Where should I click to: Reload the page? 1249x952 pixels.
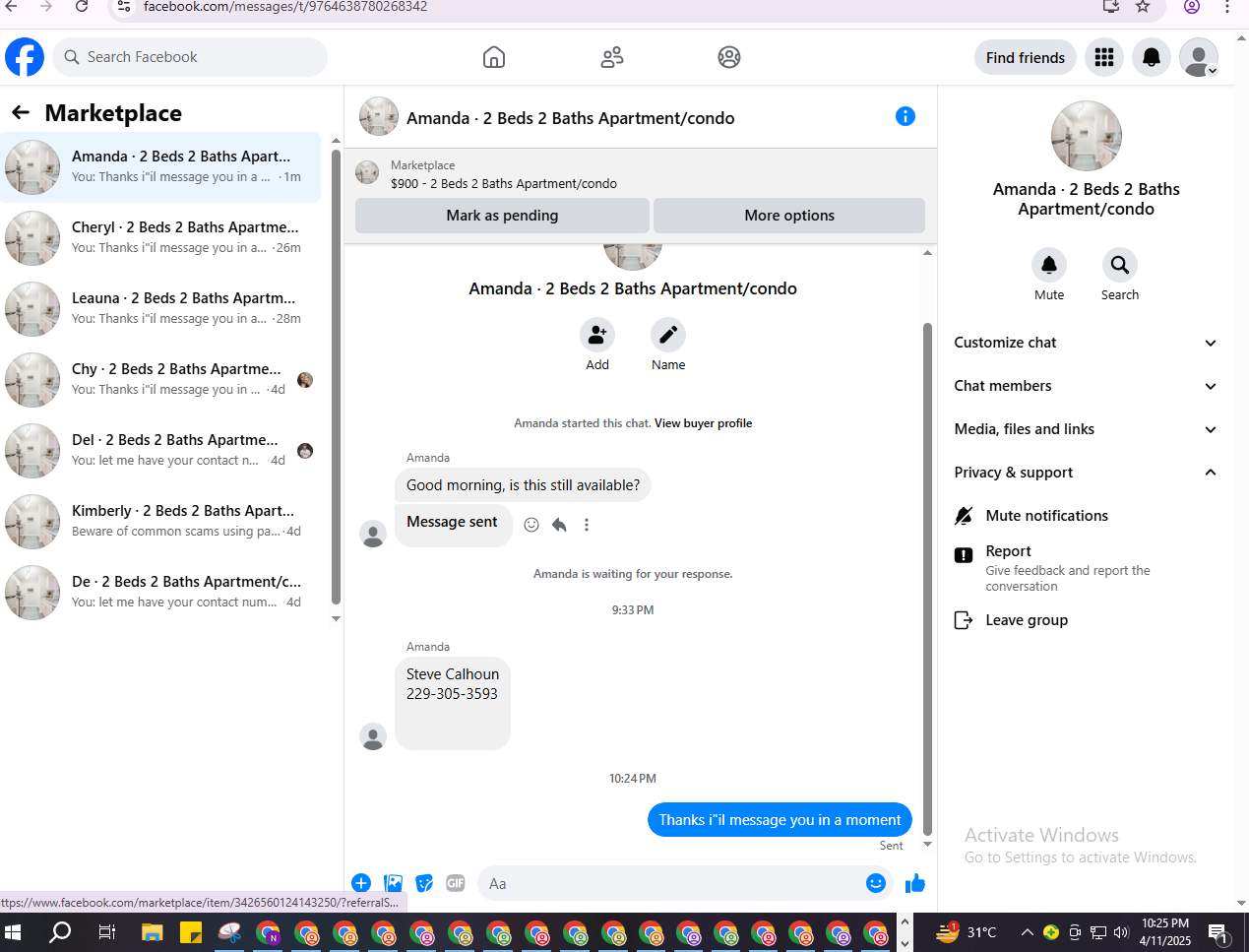tap(83, 7)
